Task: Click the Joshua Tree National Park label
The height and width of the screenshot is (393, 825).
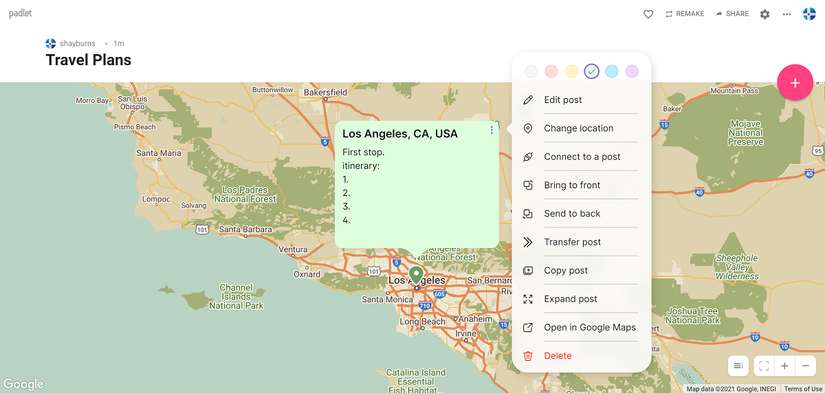Action: [693, 316]
